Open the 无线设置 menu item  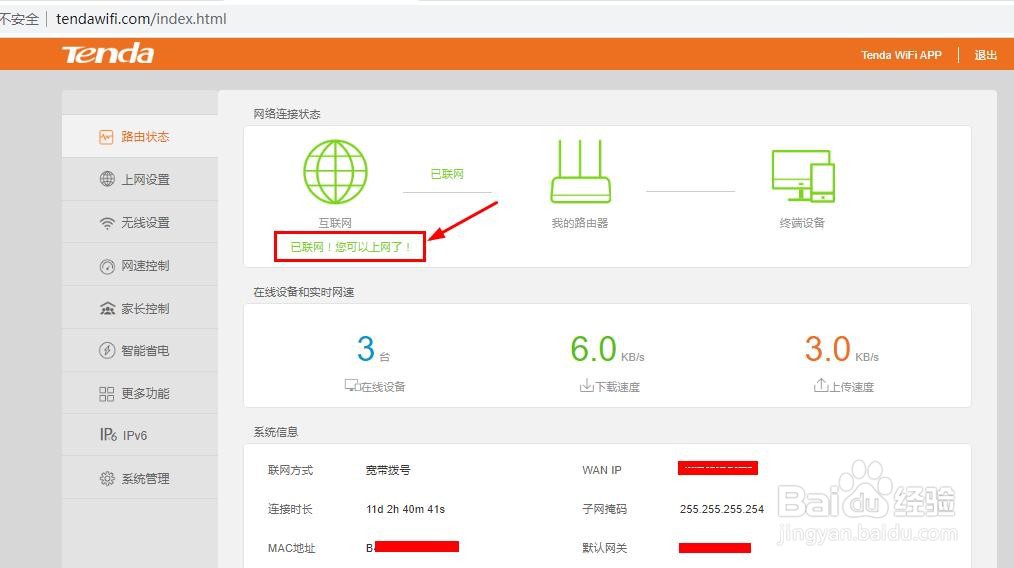tap(140, 223)
